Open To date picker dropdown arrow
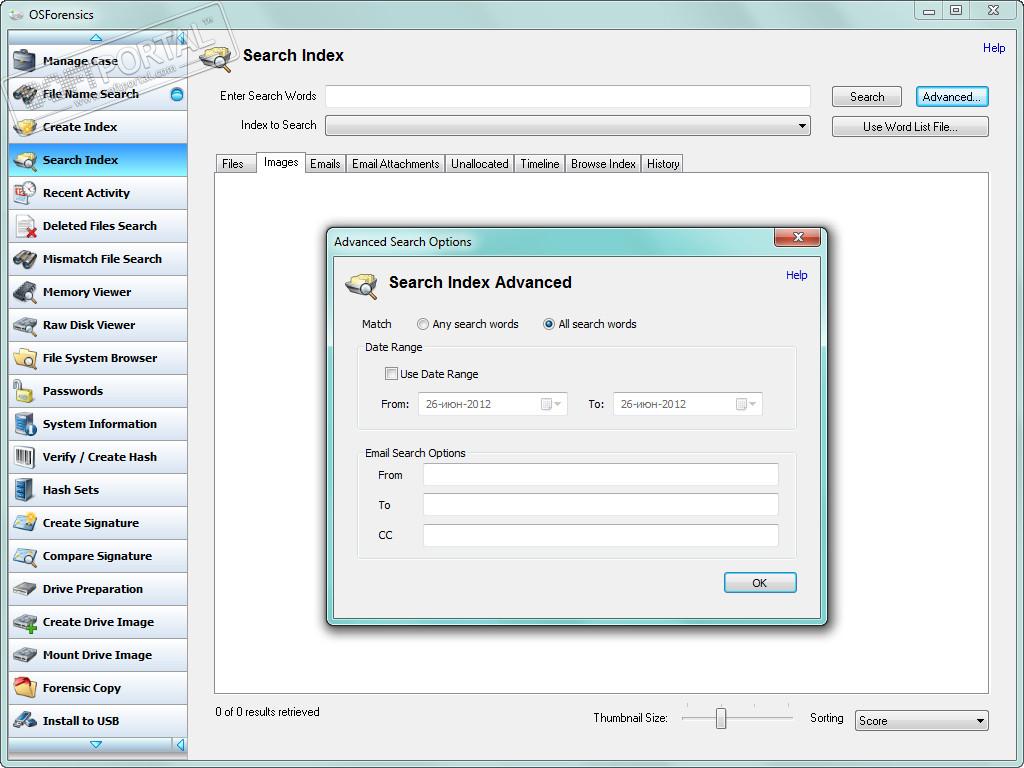The image size is (1024, 768). click(752, 404)
